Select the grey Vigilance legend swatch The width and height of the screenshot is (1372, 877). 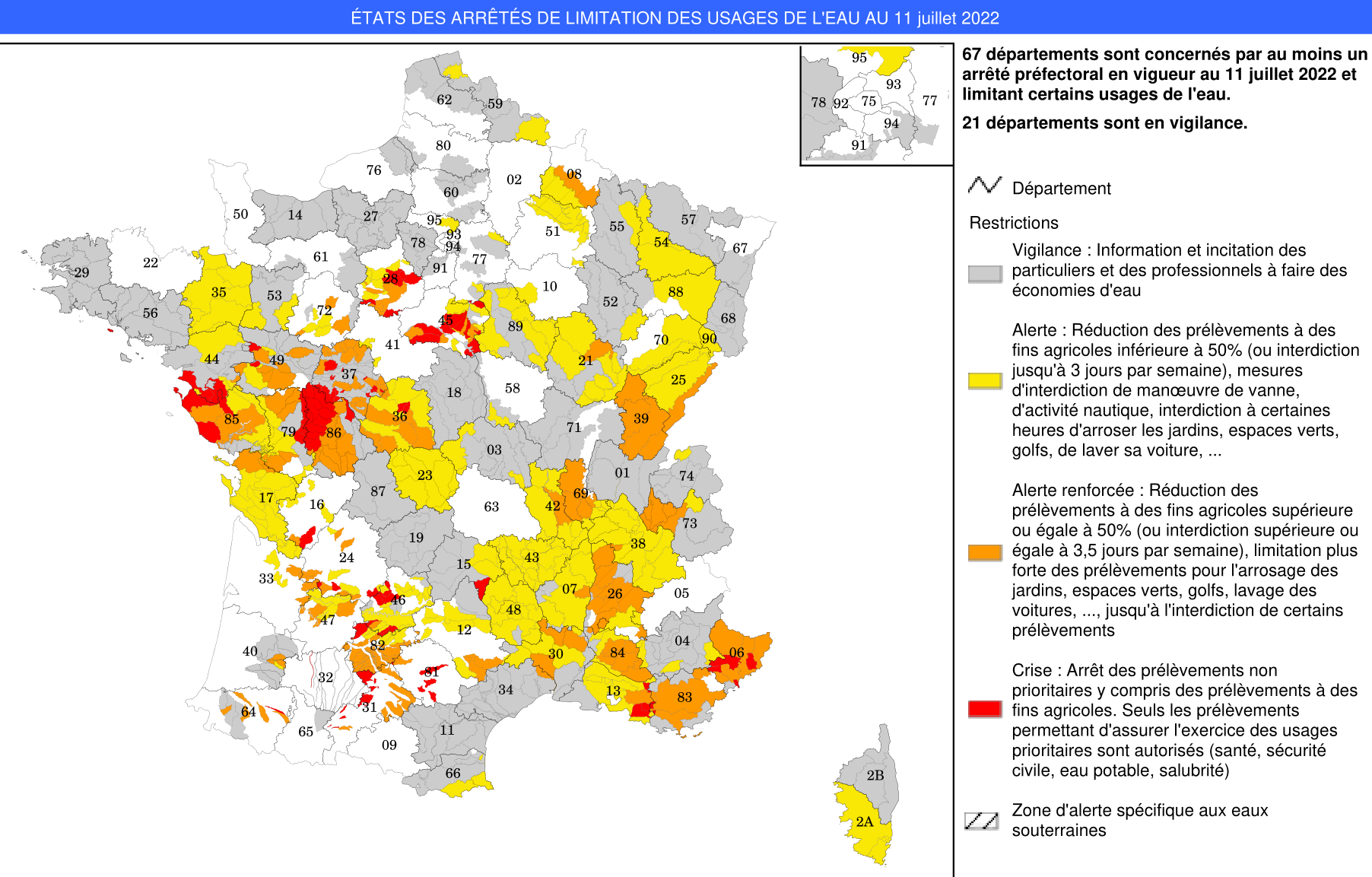[x=985, y=274]
